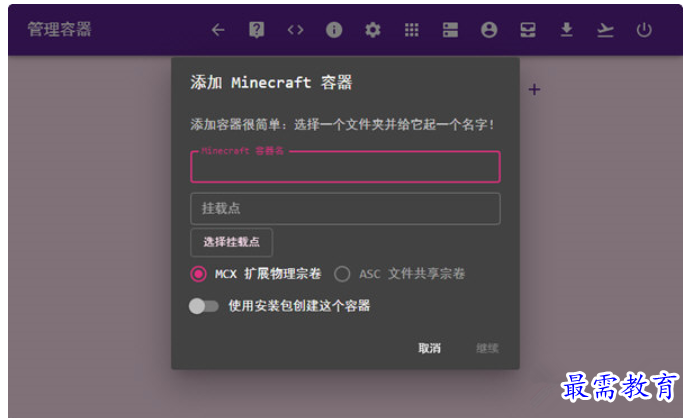685x418 pixels.
Task: Open the info circle icon
Action: click(x=334, y=30)
